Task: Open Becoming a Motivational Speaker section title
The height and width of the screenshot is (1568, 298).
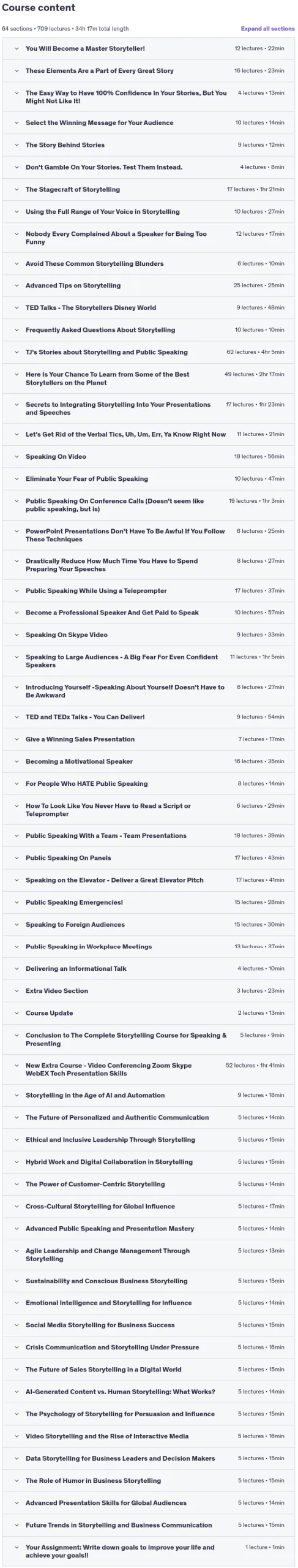Action: (x=79, y=761)
